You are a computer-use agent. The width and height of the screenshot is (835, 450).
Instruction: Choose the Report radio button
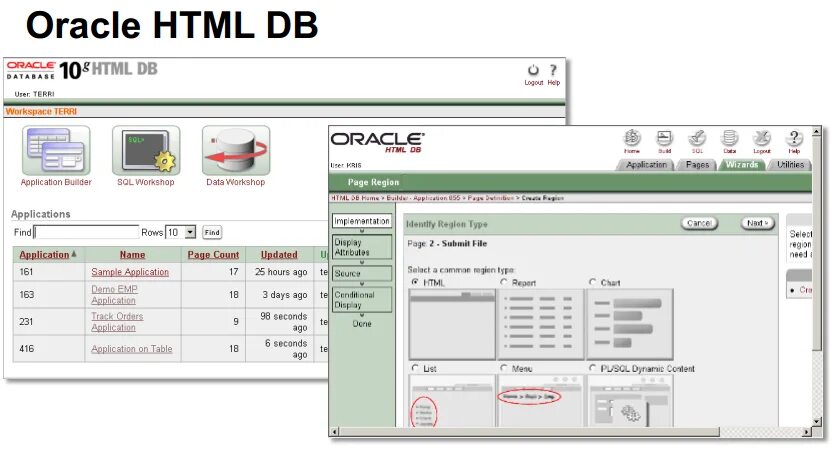[x=504, y=282]
